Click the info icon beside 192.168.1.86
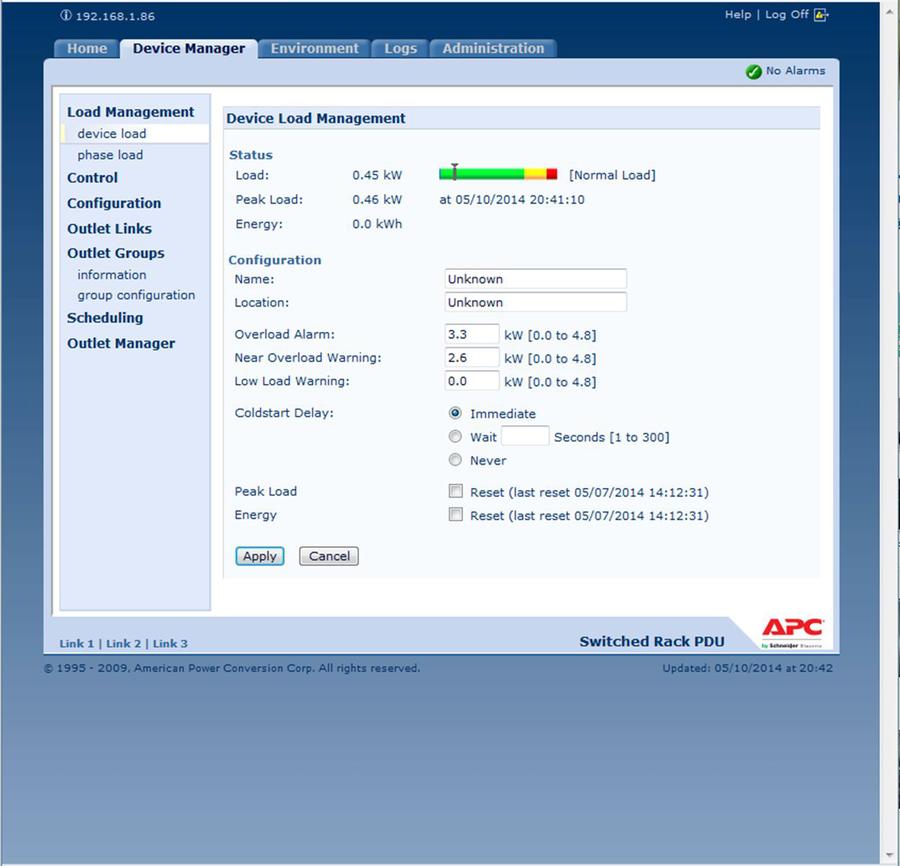Screen dimensions: 900x866 click(66, 15)
